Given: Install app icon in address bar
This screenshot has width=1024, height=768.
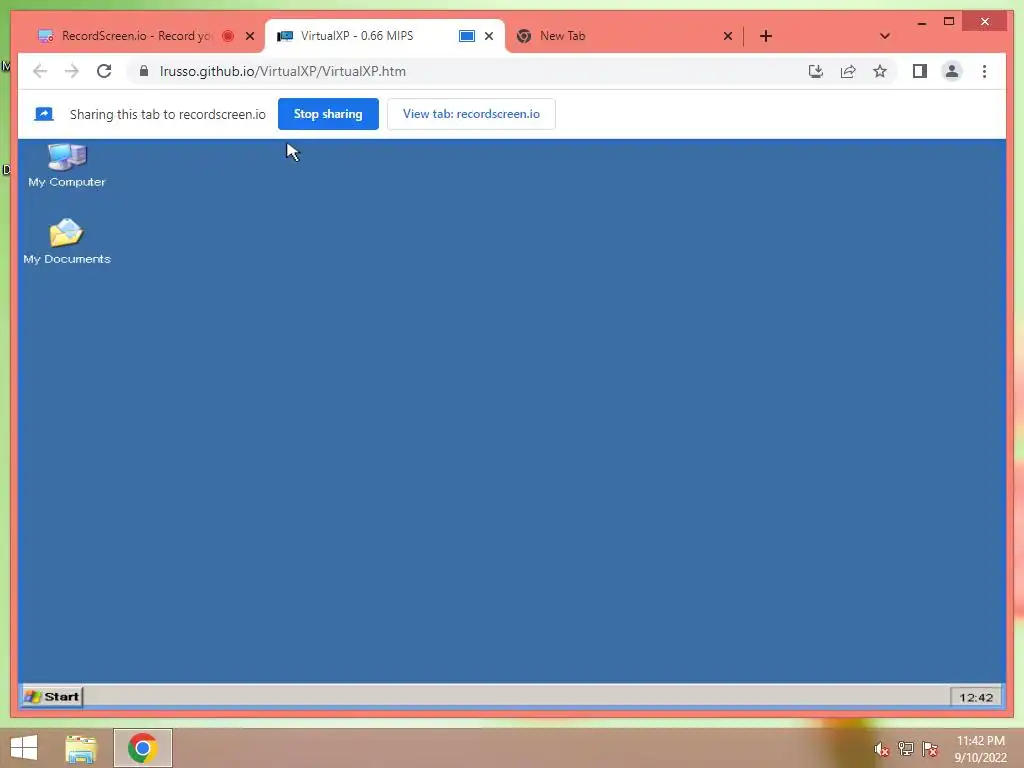Looking at the screenshot, I should click(x=816, y=71).
